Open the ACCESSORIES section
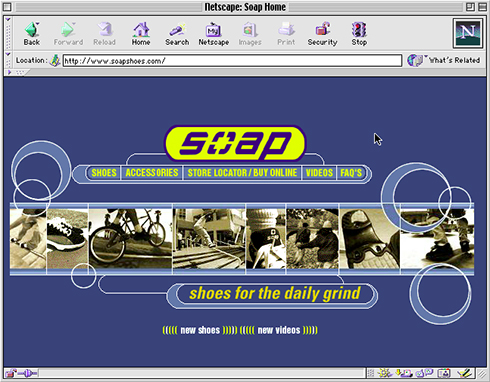The image size is (490, 382). [x=152, y=173]
